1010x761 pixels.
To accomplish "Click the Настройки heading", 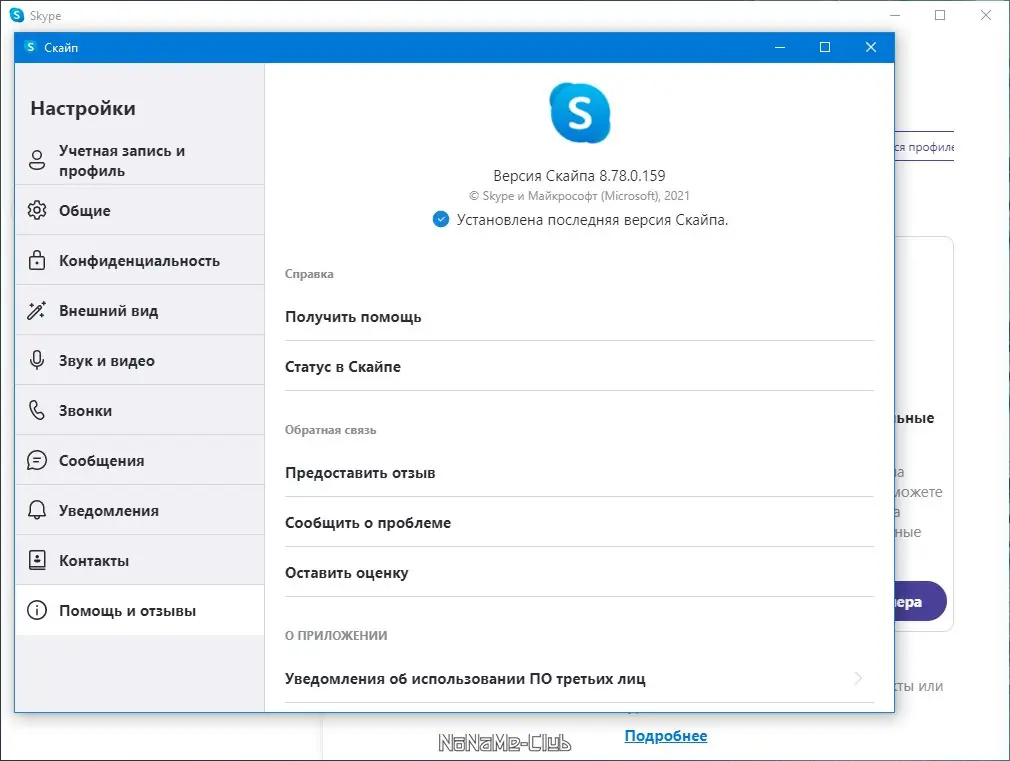I will tap(83, 108).
